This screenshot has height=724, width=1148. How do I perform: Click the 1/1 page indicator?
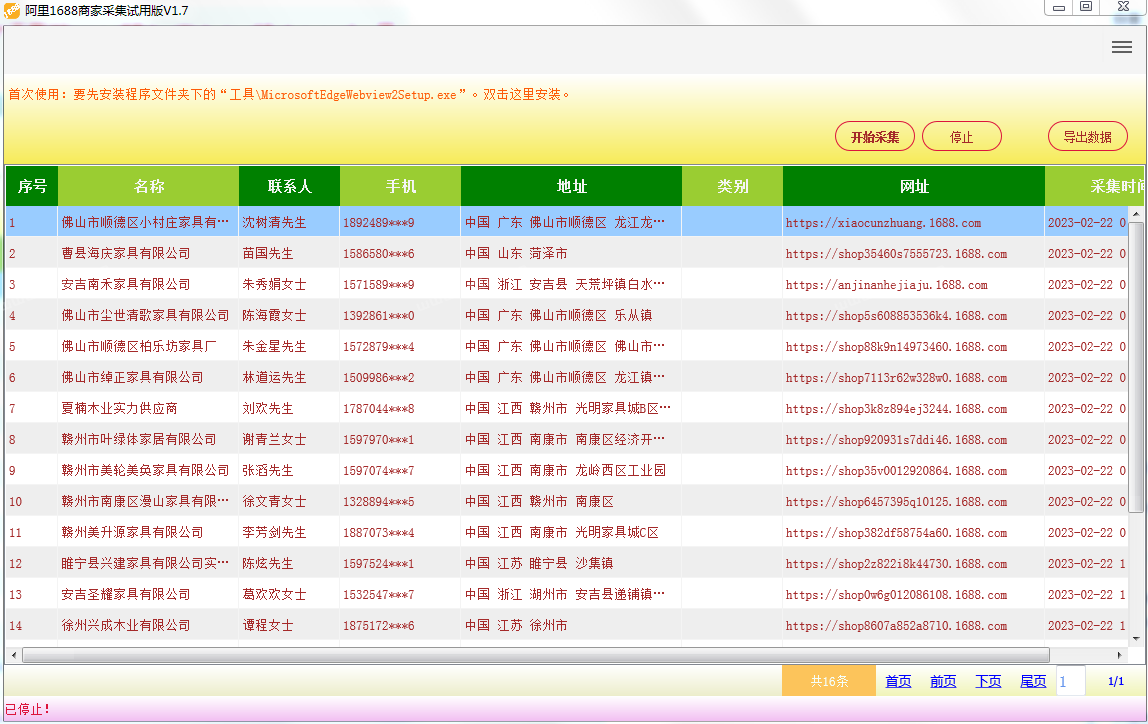point(1116,682)
